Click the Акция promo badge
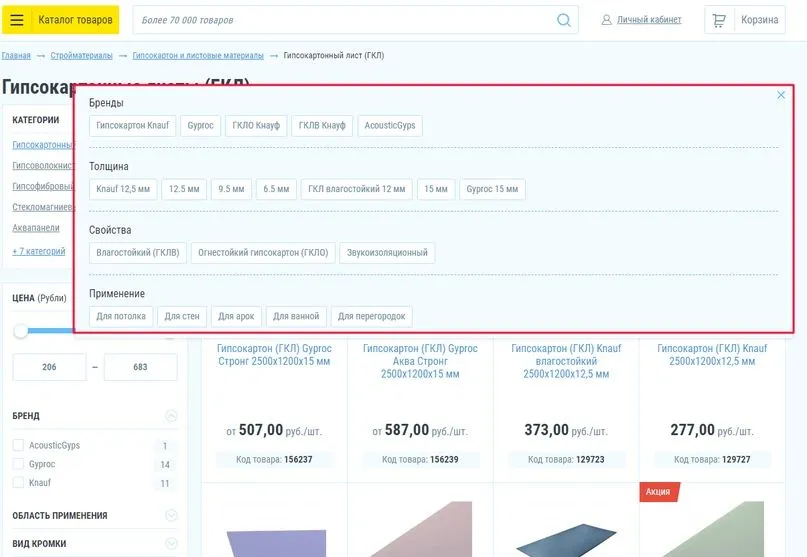The width and height of the screenshot is (807, 557). (x=659, y=492)
